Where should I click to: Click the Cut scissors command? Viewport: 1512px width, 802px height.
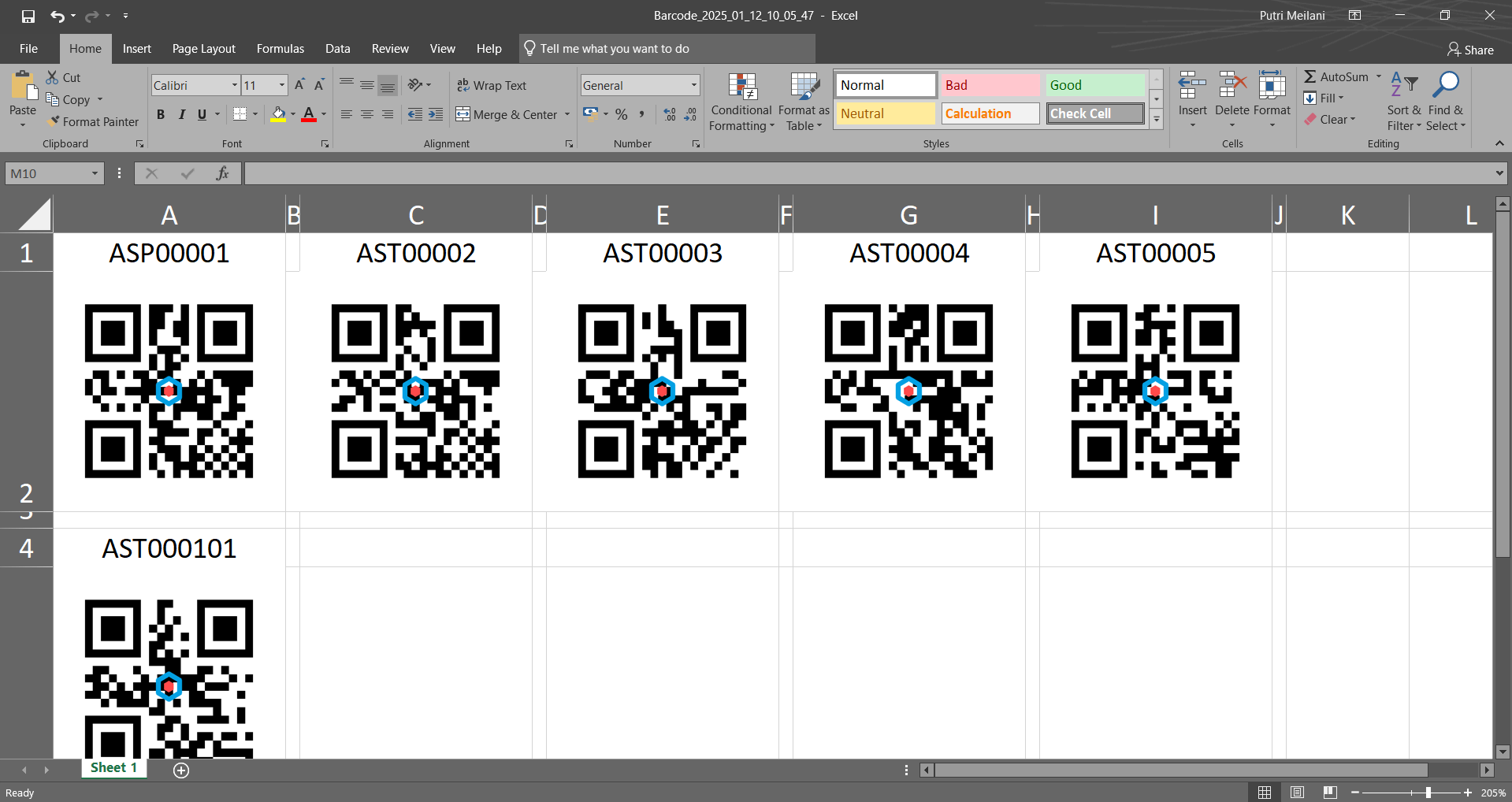[x=63, y=77]
